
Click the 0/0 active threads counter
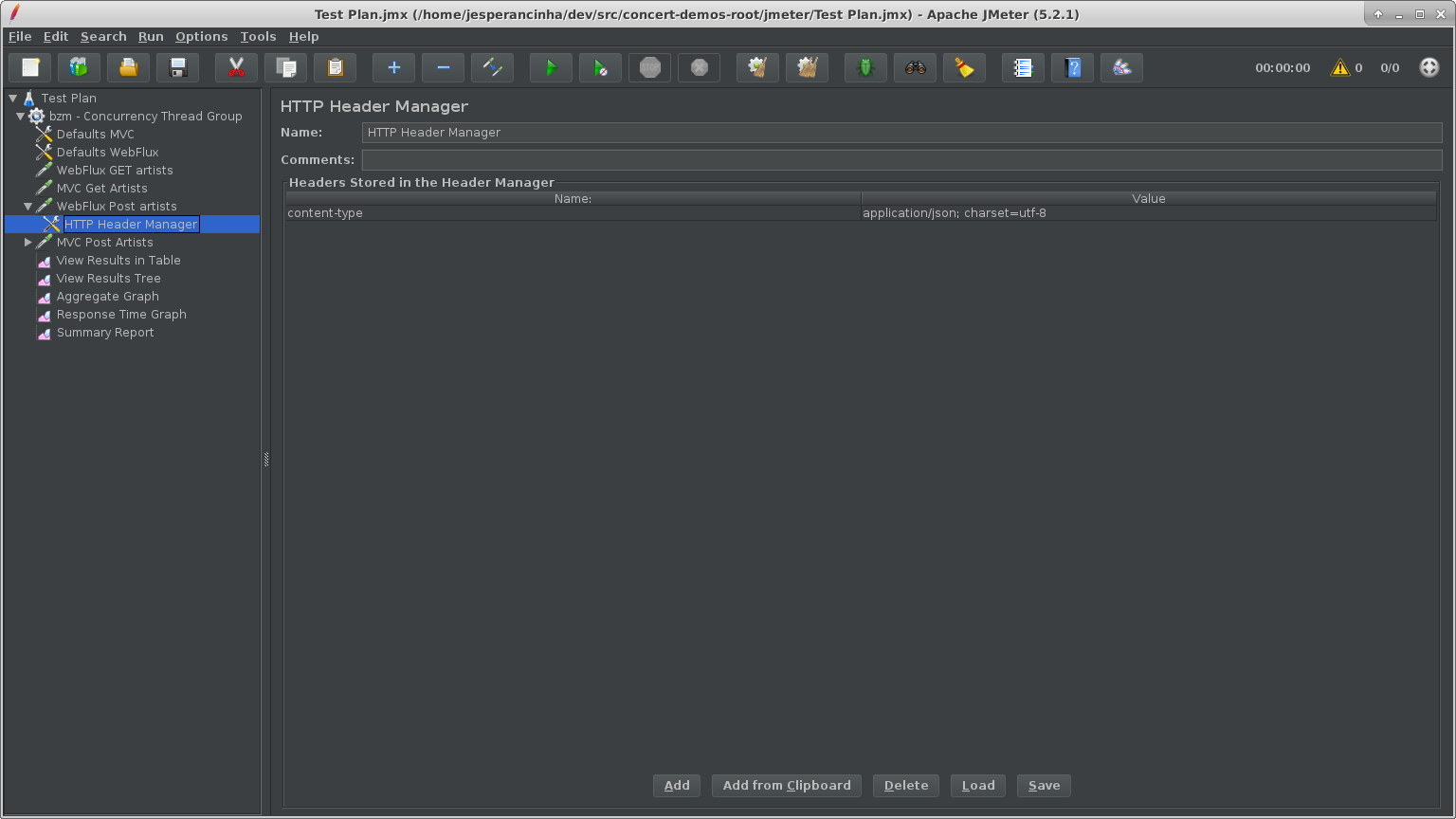1390,67
